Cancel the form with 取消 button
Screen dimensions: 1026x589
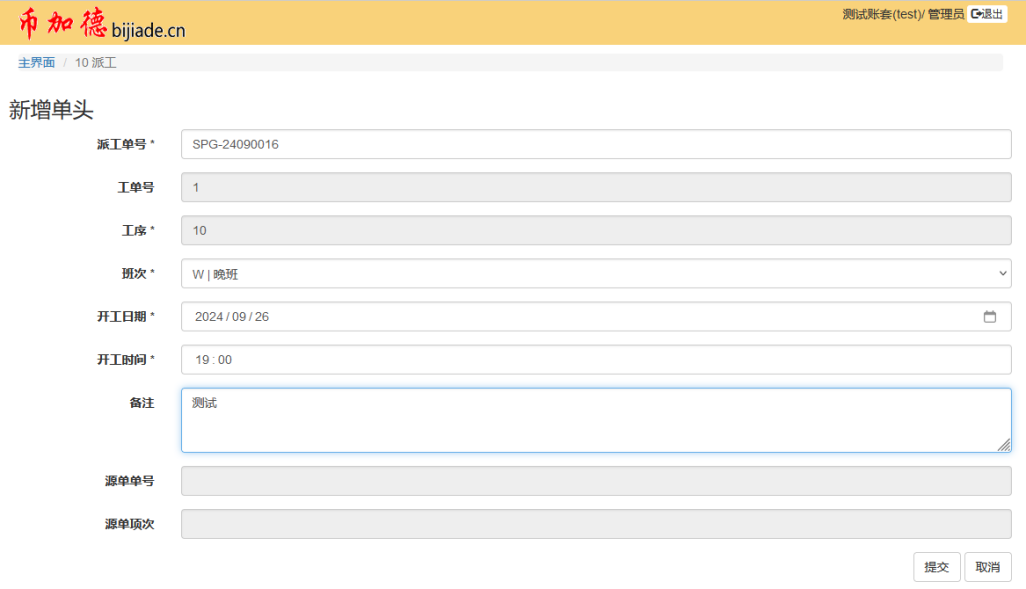(x=987, y=567)
